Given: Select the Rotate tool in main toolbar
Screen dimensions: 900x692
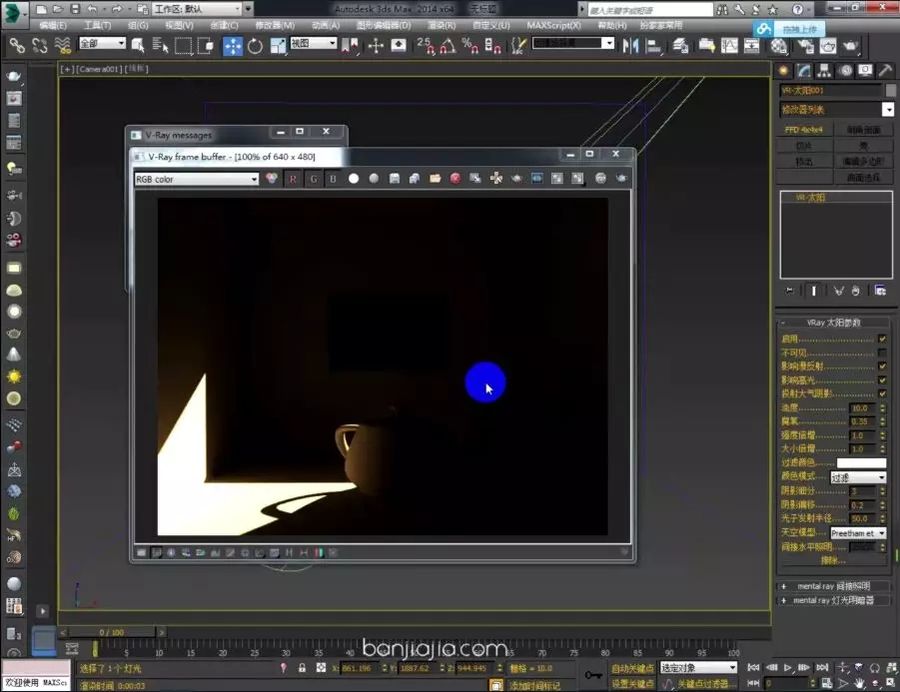Looking at the screenshot, I should 255,46.
